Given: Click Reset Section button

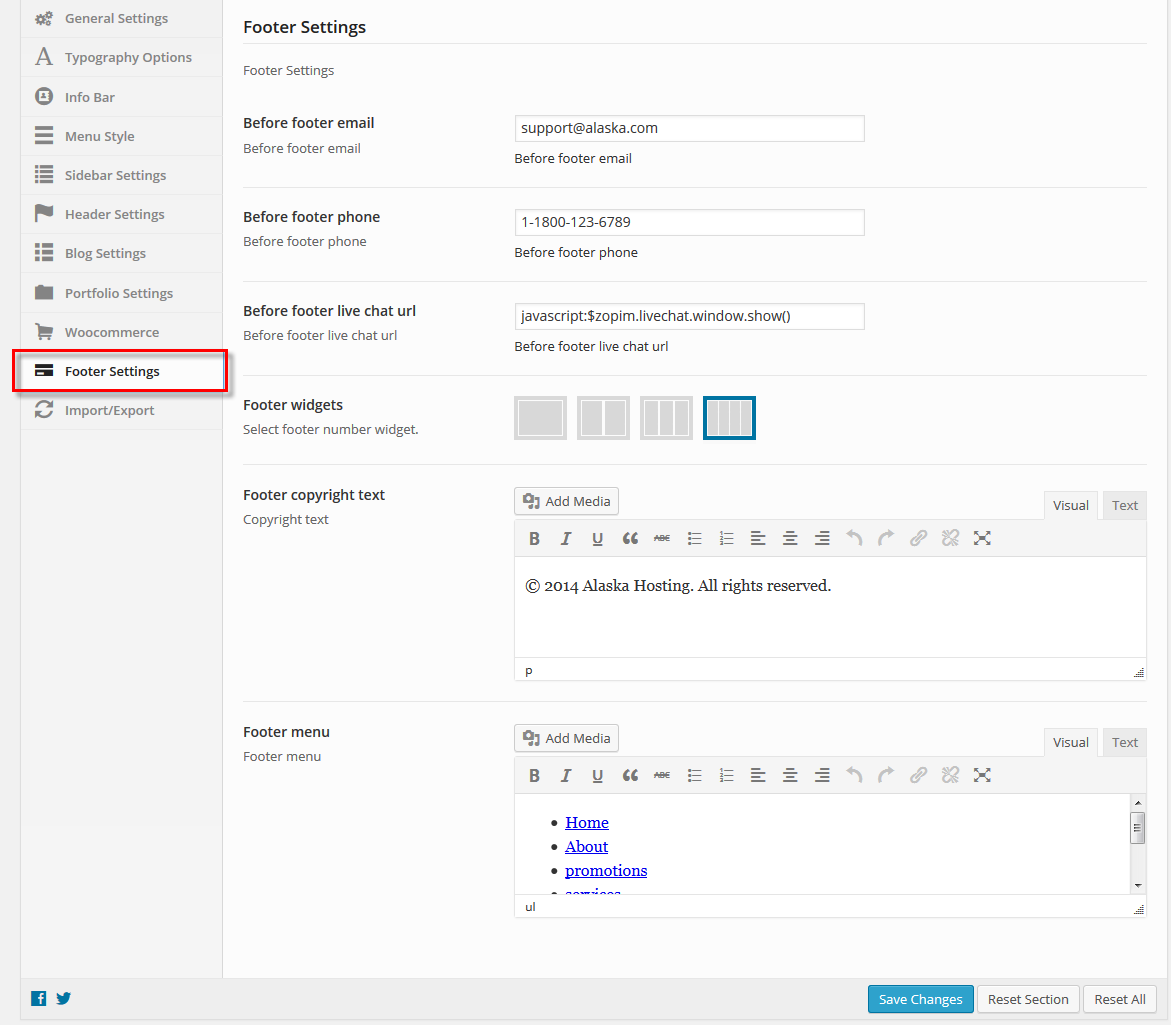Looking at the screenshot, I should point(1028,999).
